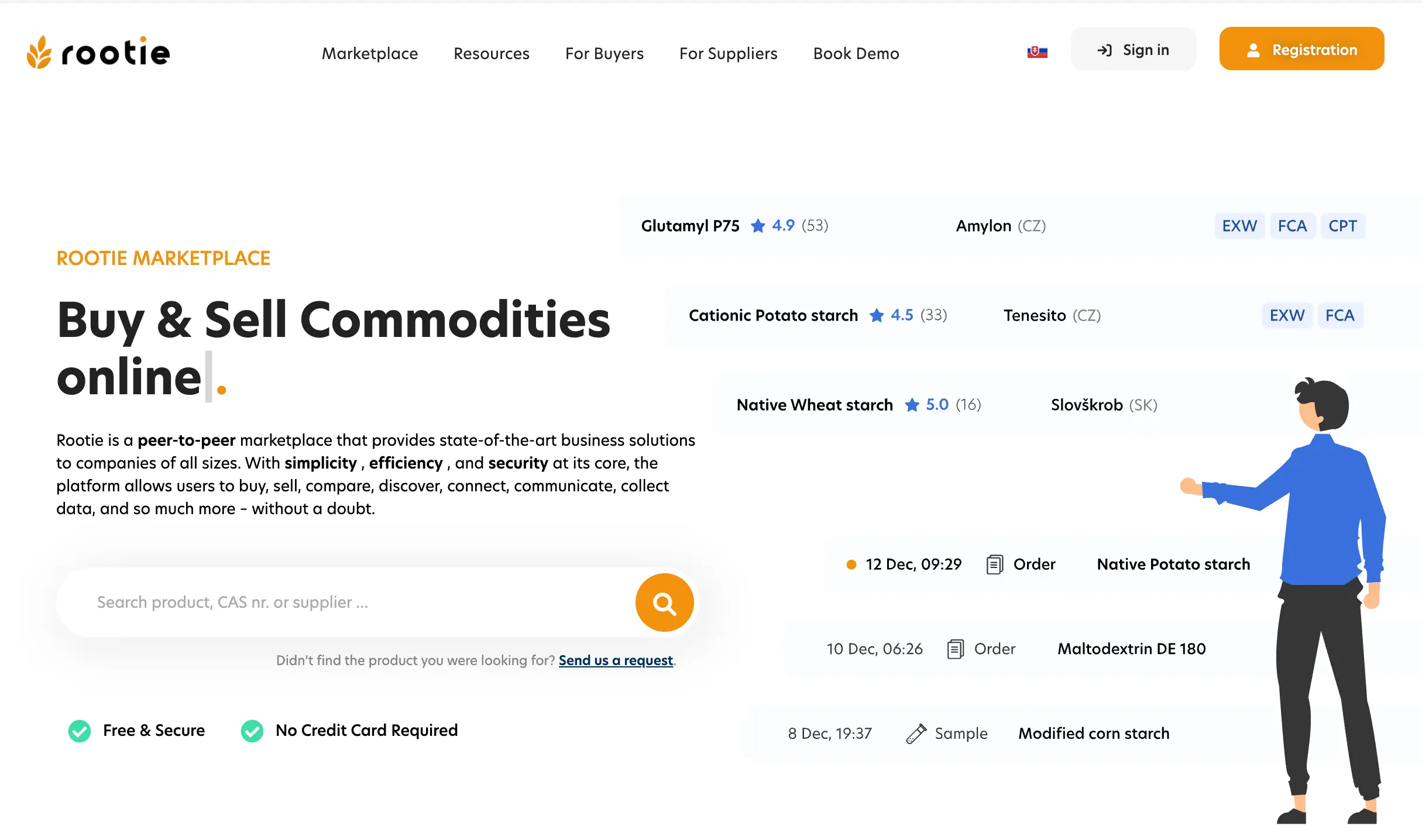1422x840 pixels.
Task: Go to the For Suppliers page
Action: coord(728,54)
